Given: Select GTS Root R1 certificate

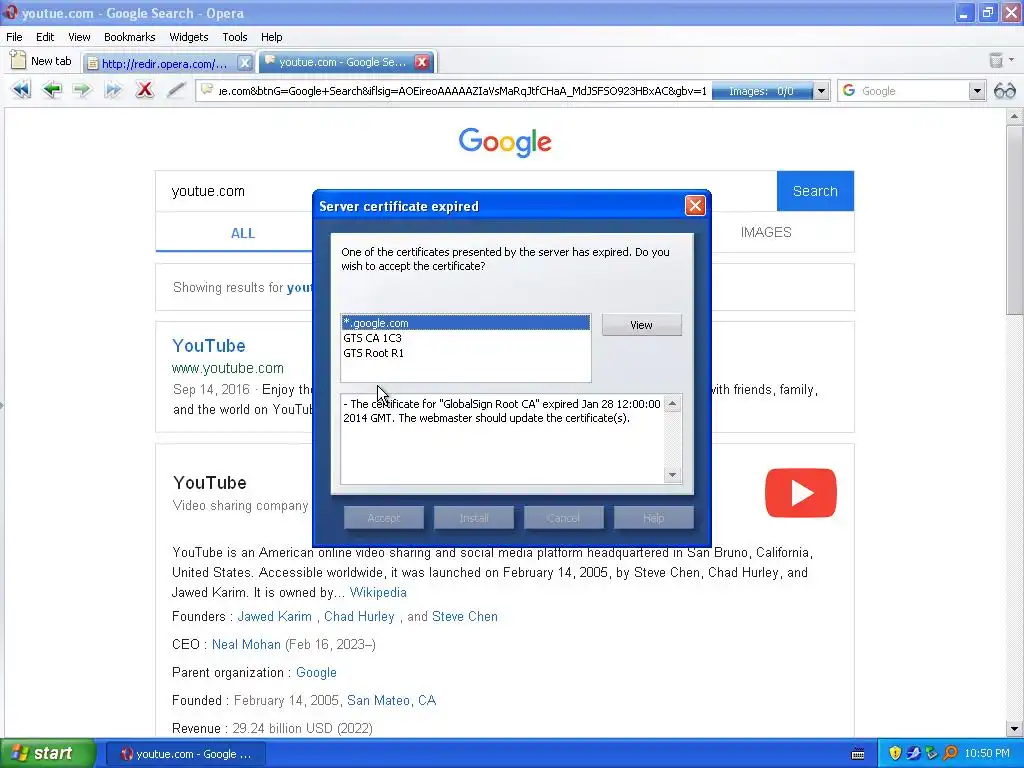Looking at the screenshot, I should (465, 353).
